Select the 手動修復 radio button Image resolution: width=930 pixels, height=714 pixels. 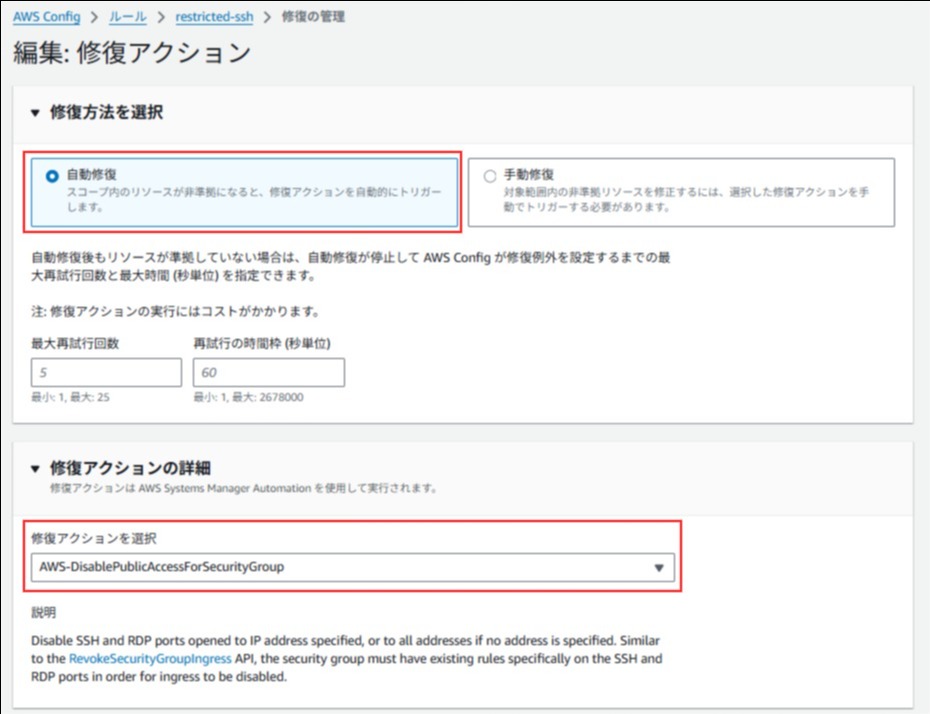(x=489, y=176)
